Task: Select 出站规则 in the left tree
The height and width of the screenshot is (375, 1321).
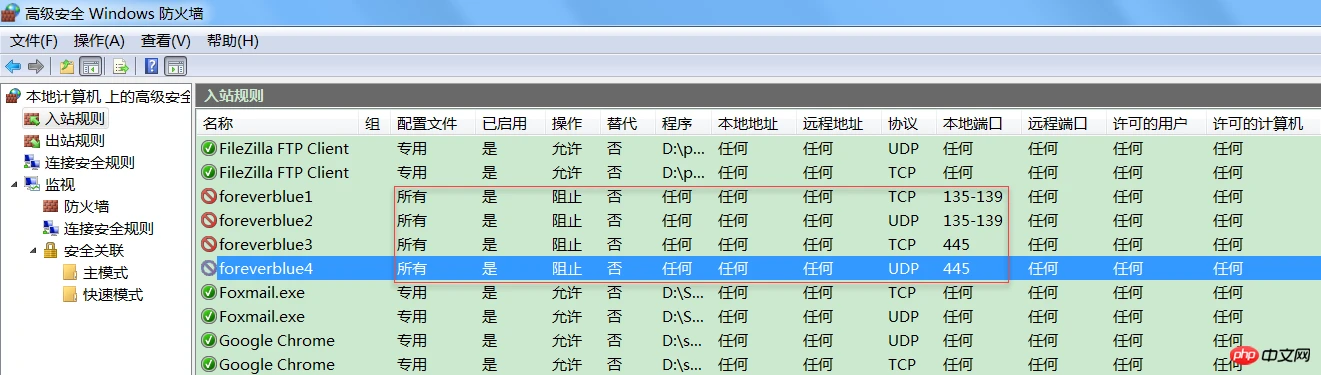Action: 74,141
